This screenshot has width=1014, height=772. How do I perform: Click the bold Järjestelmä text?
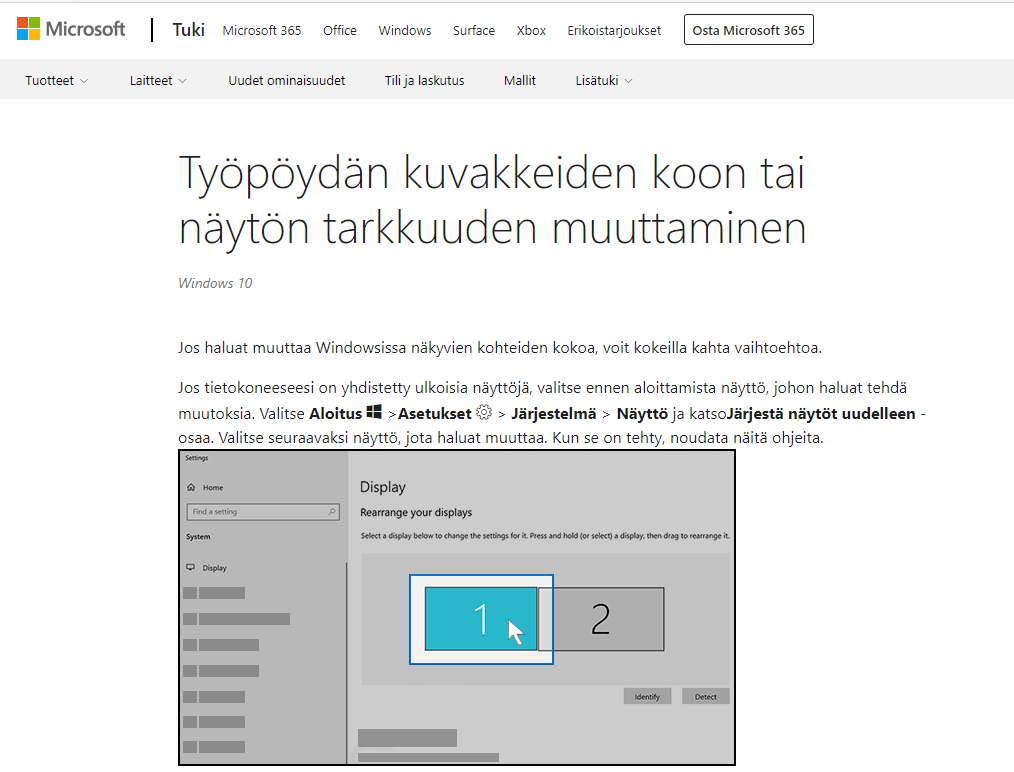coord(554,414)
